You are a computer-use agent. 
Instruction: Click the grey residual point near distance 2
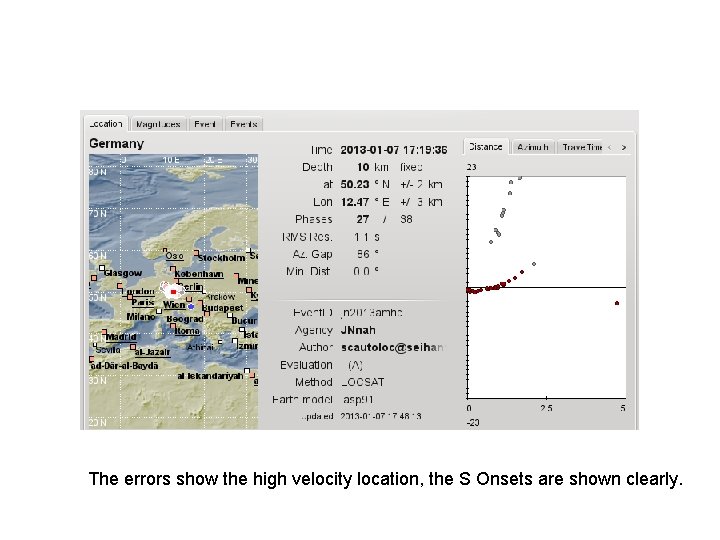534,264
